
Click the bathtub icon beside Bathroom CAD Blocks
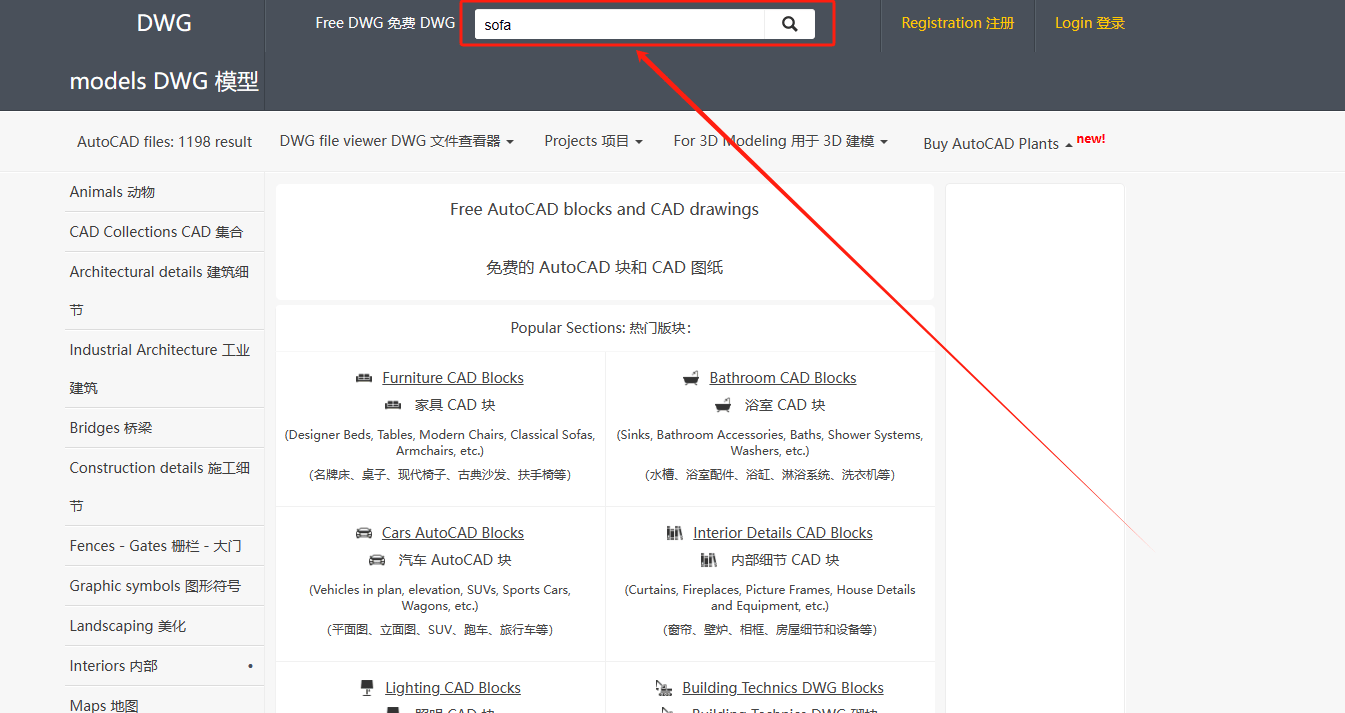pos(691,378)
